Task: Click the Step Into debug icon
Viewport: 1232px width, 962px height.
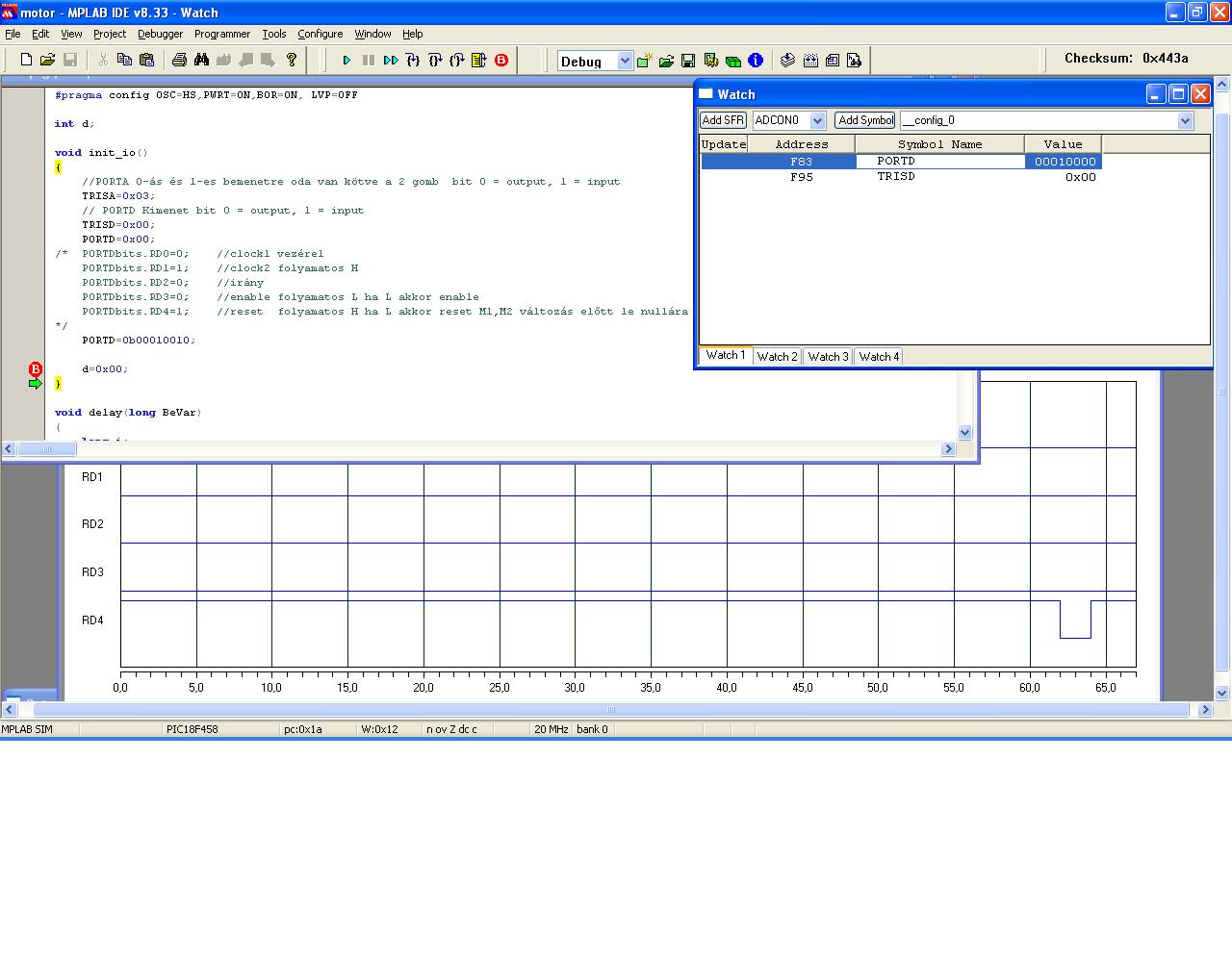Action: pyautogui.click(x=413, y=60)
